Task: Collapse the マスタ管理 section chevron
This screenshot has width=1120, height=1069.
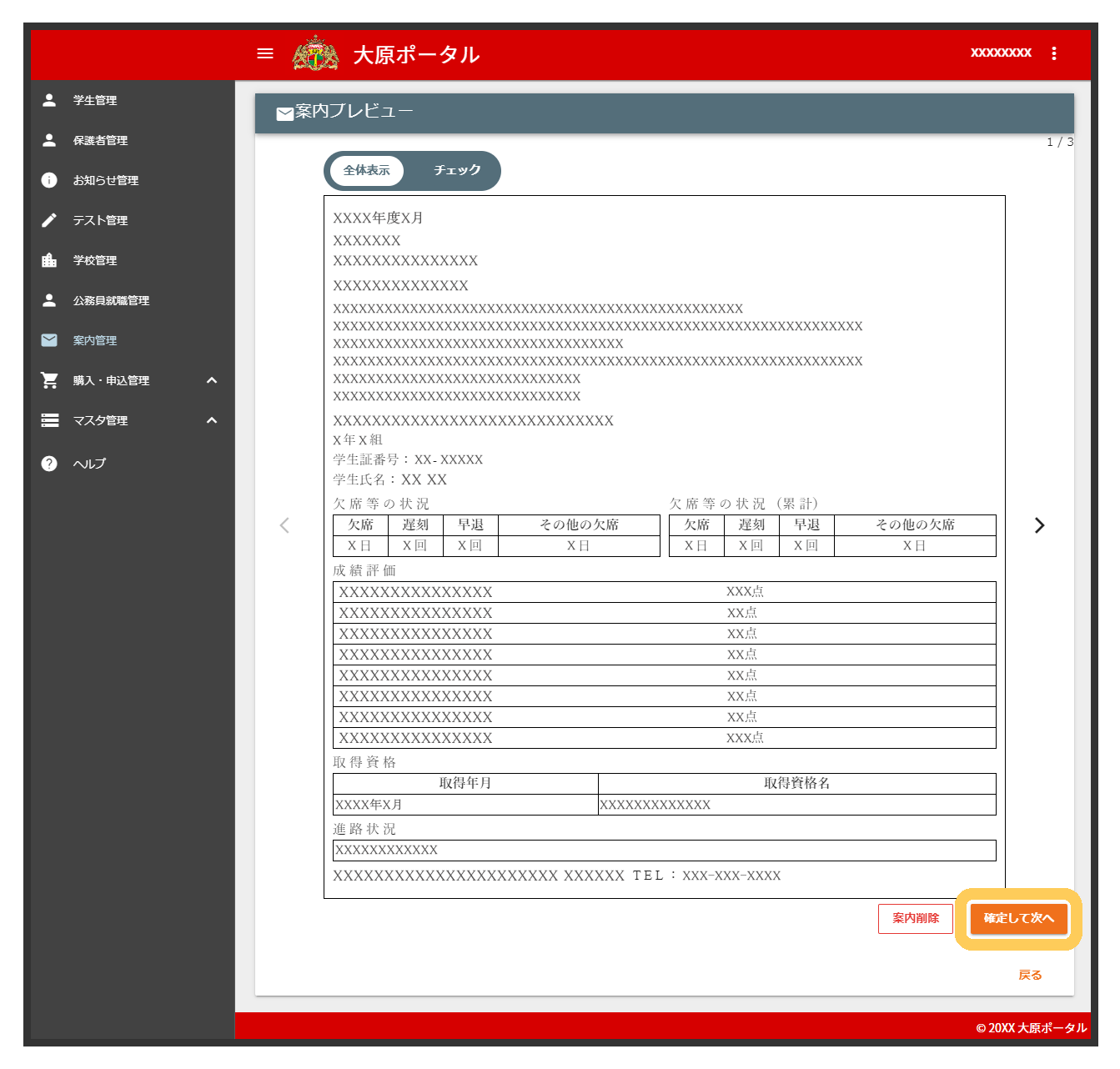Action: click(x=212, y=420)
